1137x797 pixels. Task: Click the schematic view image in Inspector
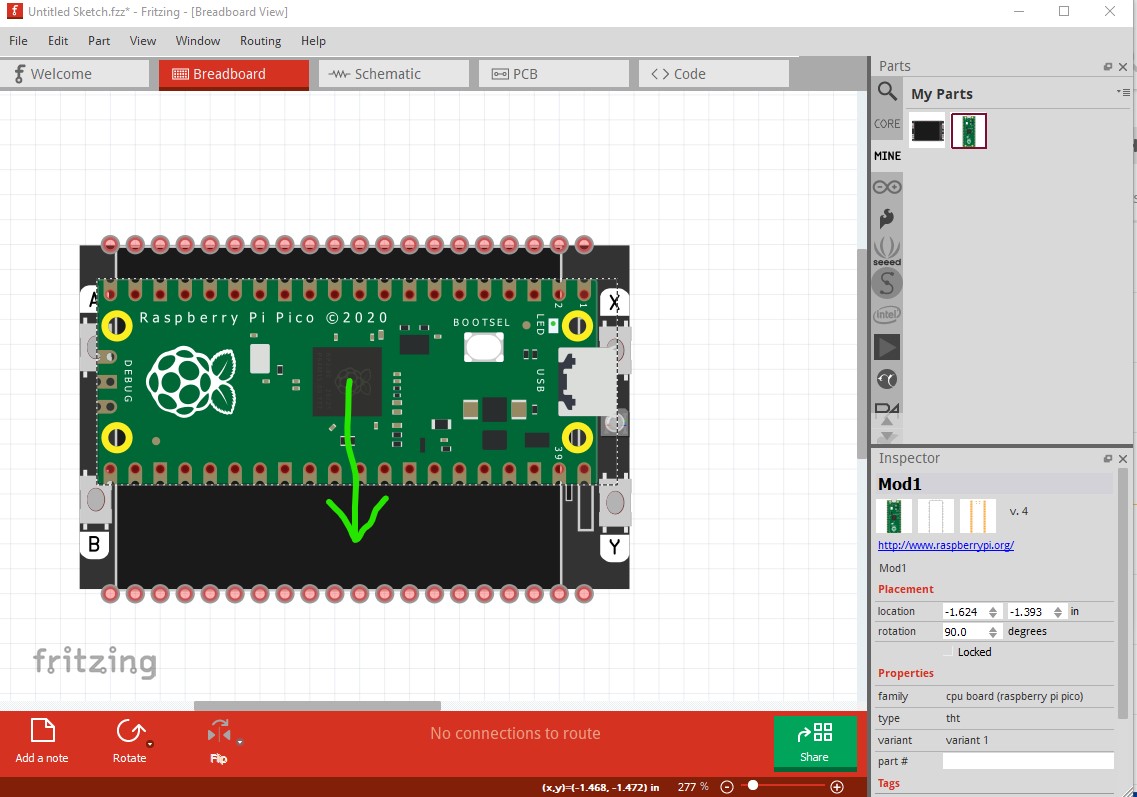click(x=935, y=516)
